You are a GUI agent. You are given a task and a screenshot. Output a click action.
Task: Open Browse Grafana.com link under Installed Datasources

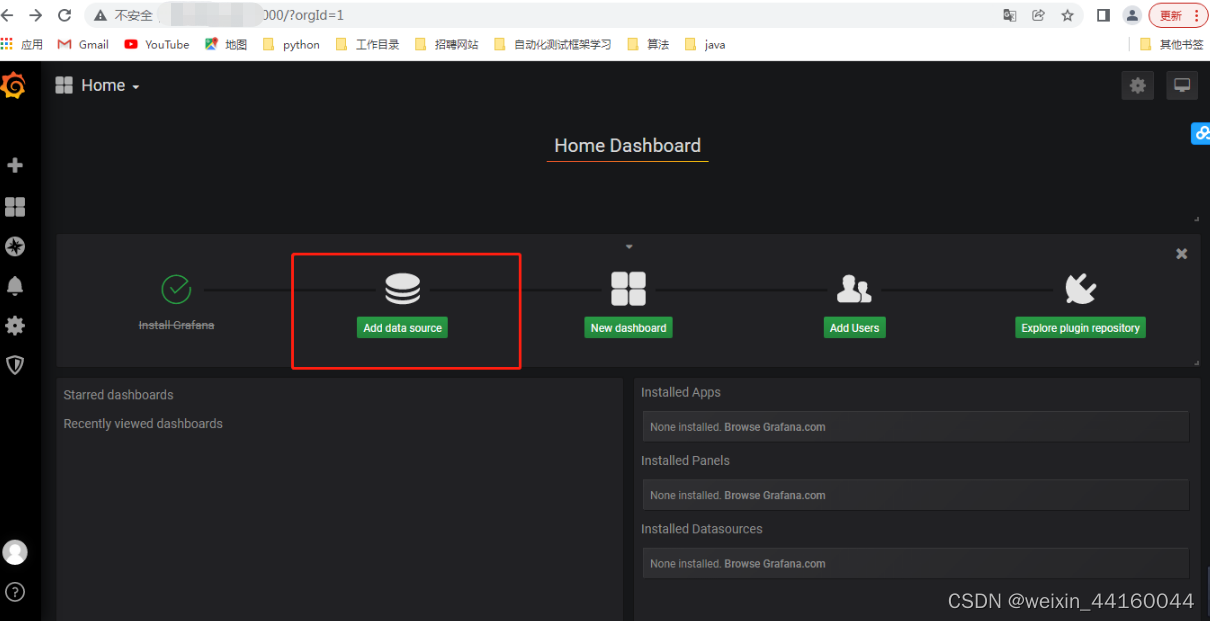tap(775, 564)
